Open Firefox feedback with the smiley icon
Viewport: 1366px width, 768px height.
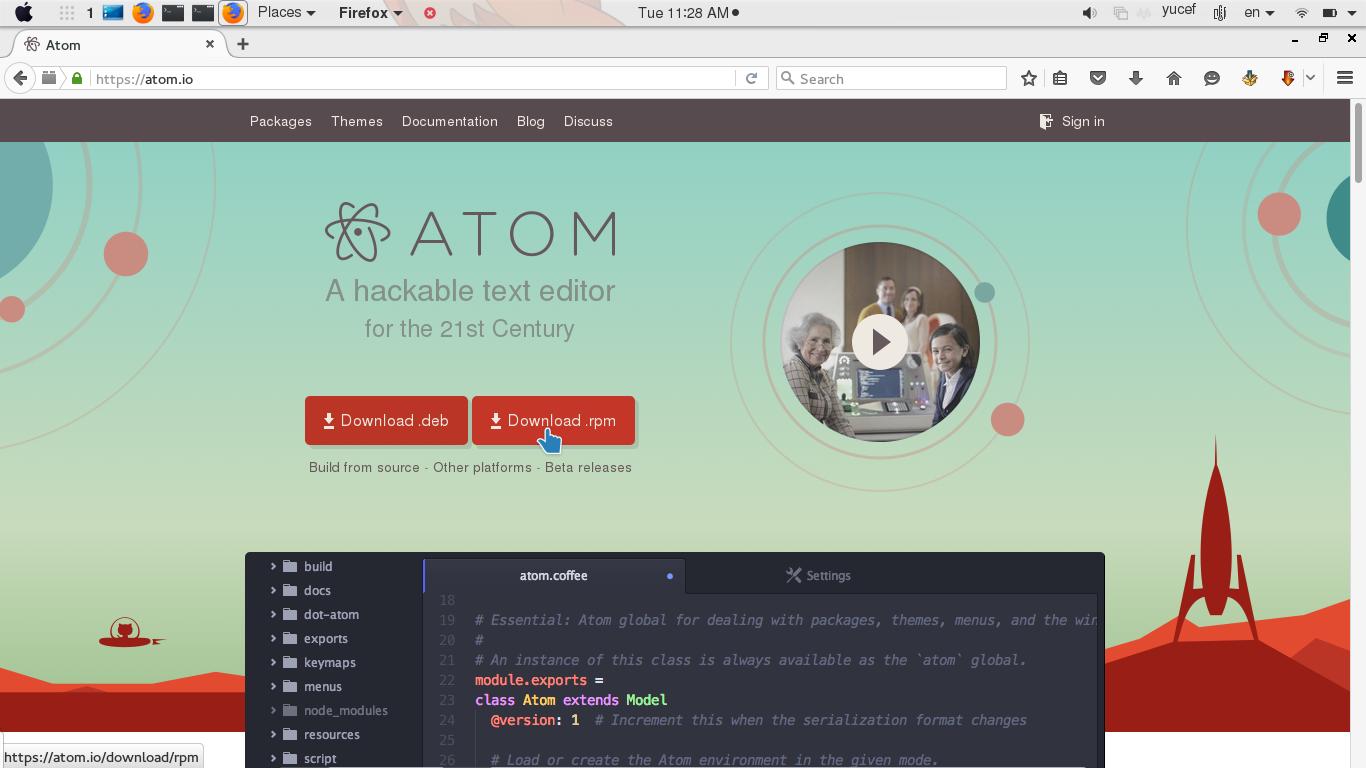(1211, 78)
